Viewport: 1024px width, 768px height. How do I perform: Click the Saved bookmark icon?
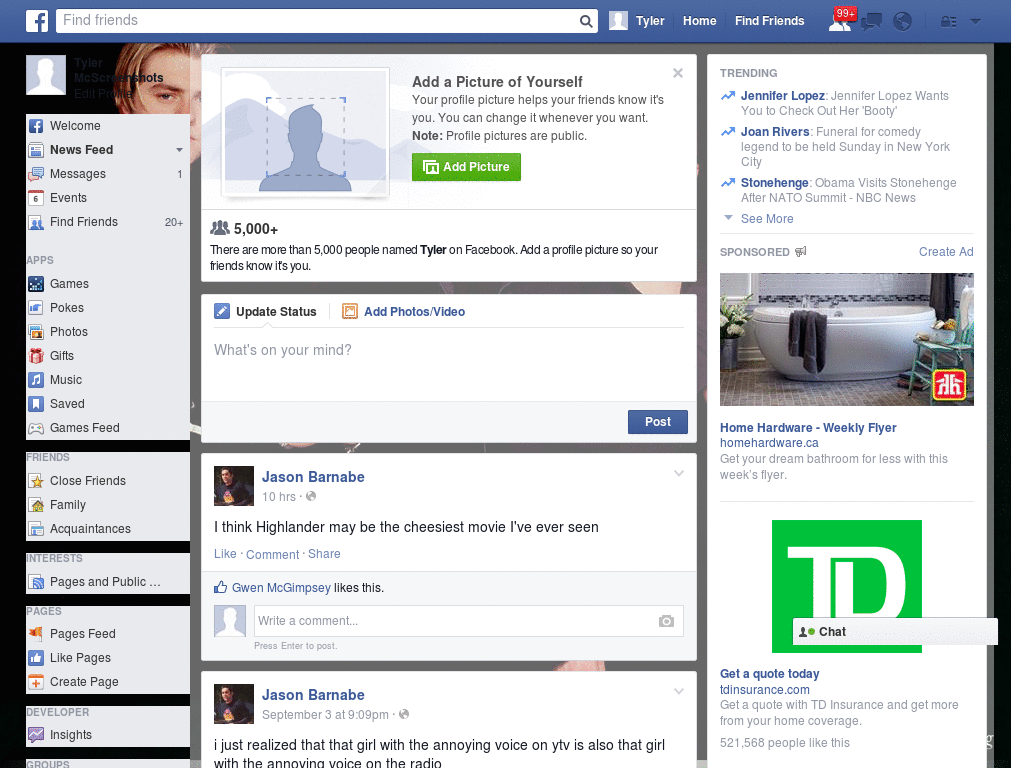37,404
